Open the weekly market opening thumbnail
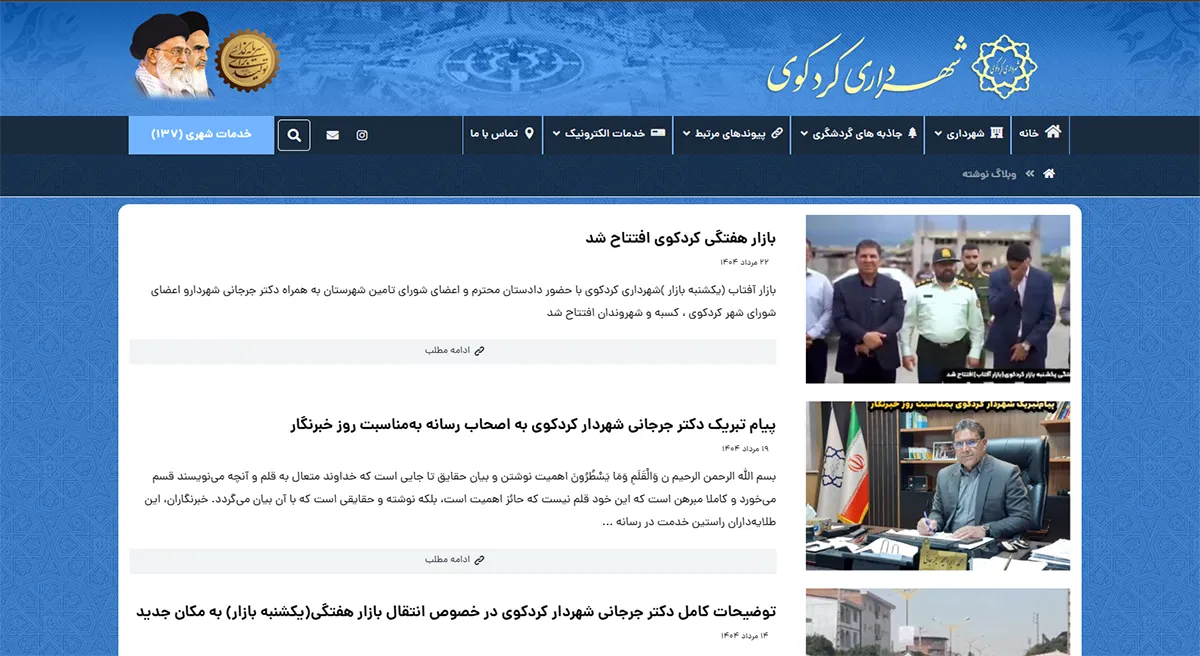 tap(937, 299)
